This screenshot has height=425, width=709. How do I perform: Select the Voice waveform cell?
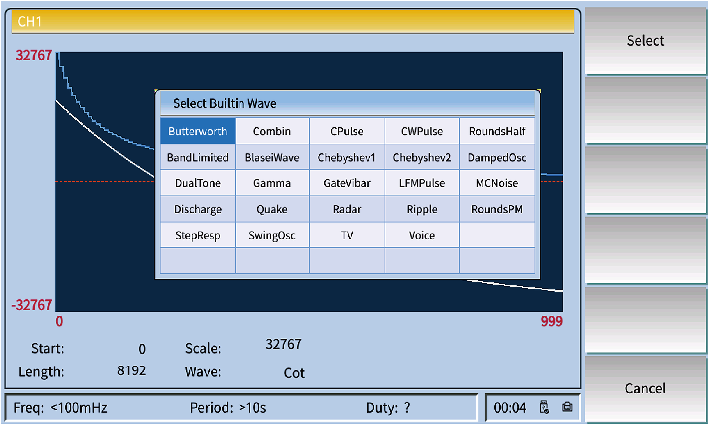tap(421, 236)
